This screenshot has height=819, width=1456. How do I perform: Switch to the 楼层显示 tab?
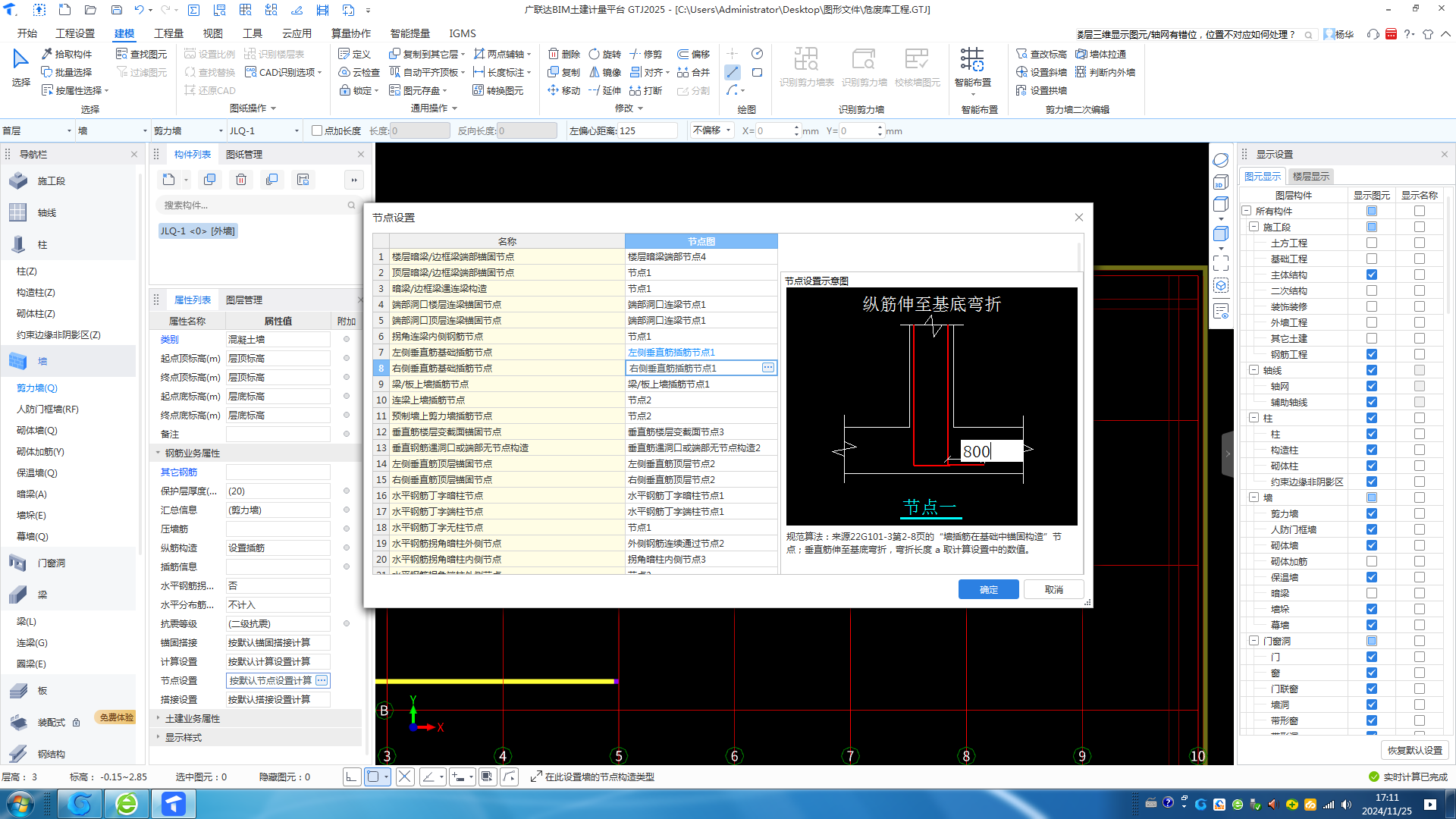pyautogui.click(x=1311, y=176)
